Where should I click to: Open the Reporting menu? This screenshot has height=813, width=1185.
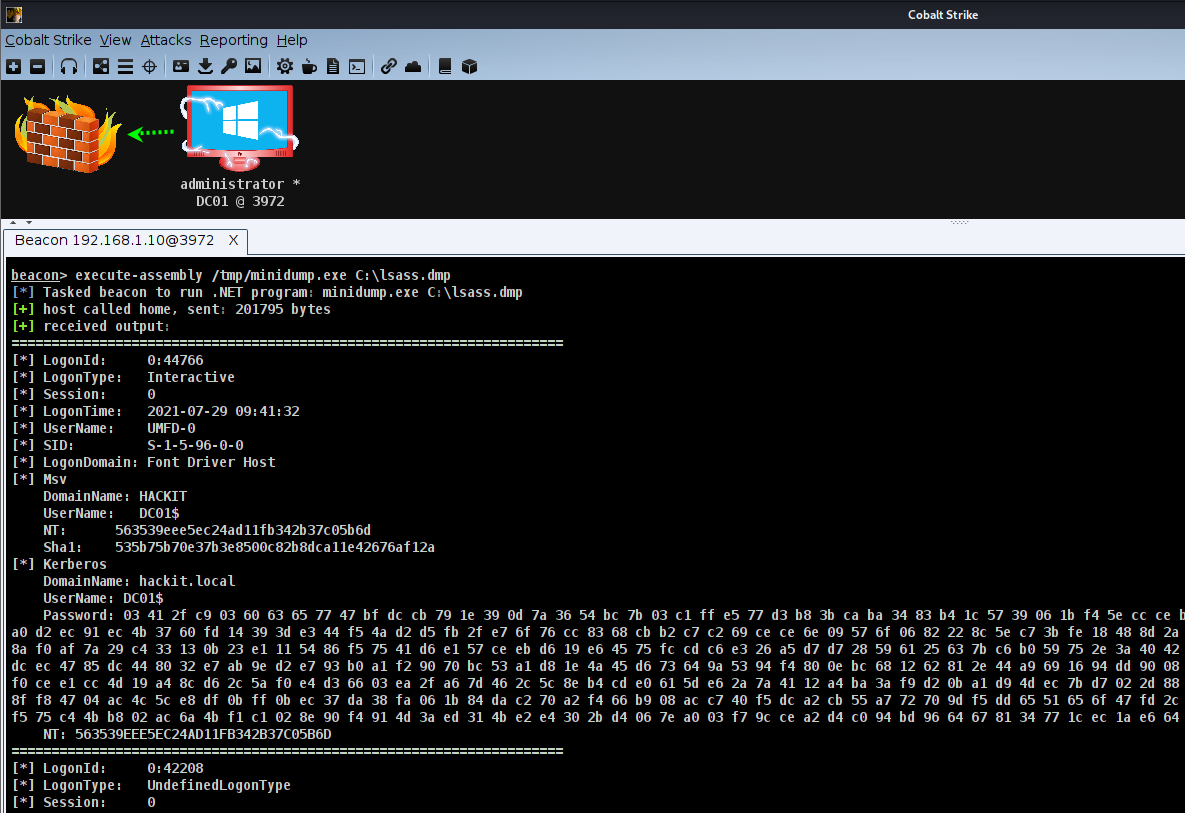(x=234, y=40)
